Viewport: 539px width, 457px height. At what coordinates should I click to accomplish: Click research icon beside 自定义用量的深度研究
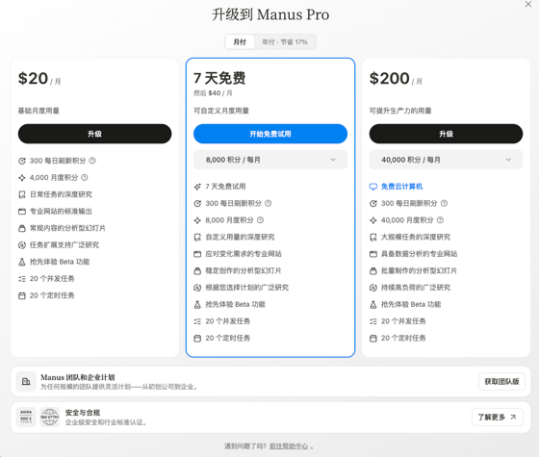tap(197, 237)
